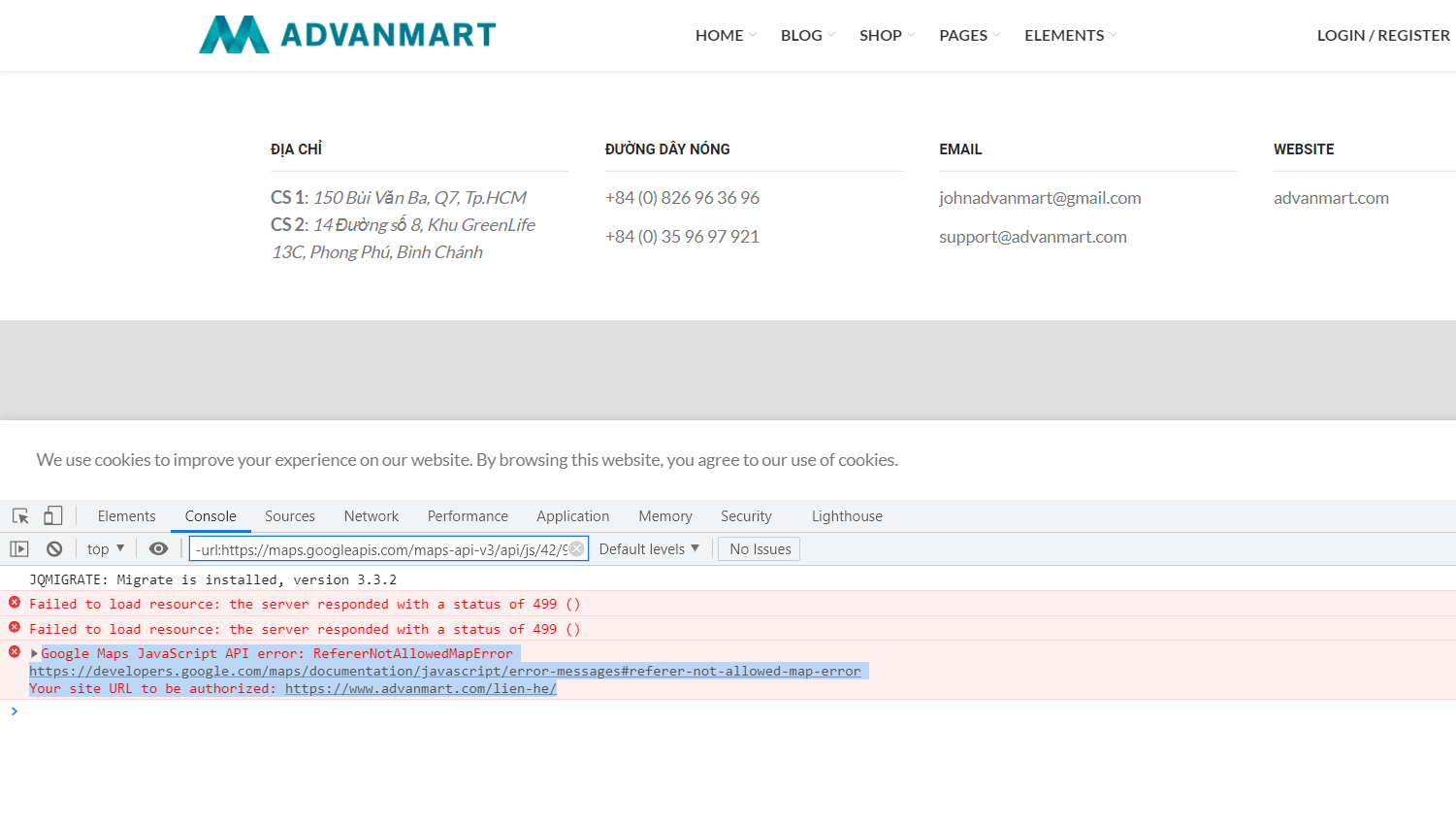This screenshot has height=825, width=1456.
Task: Toggle the device toolbar icon
Action: [53, 516]
